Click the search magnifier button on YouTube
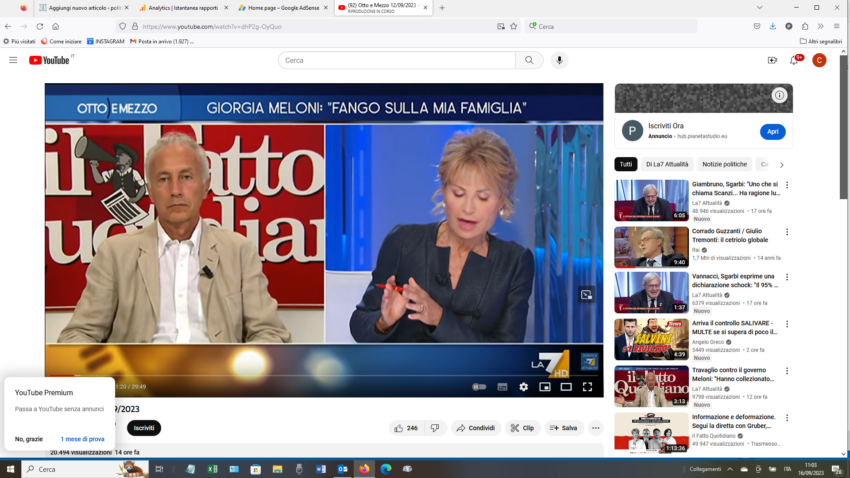The height and width of the screenshot is (478, 850). (x=529, y=60)
